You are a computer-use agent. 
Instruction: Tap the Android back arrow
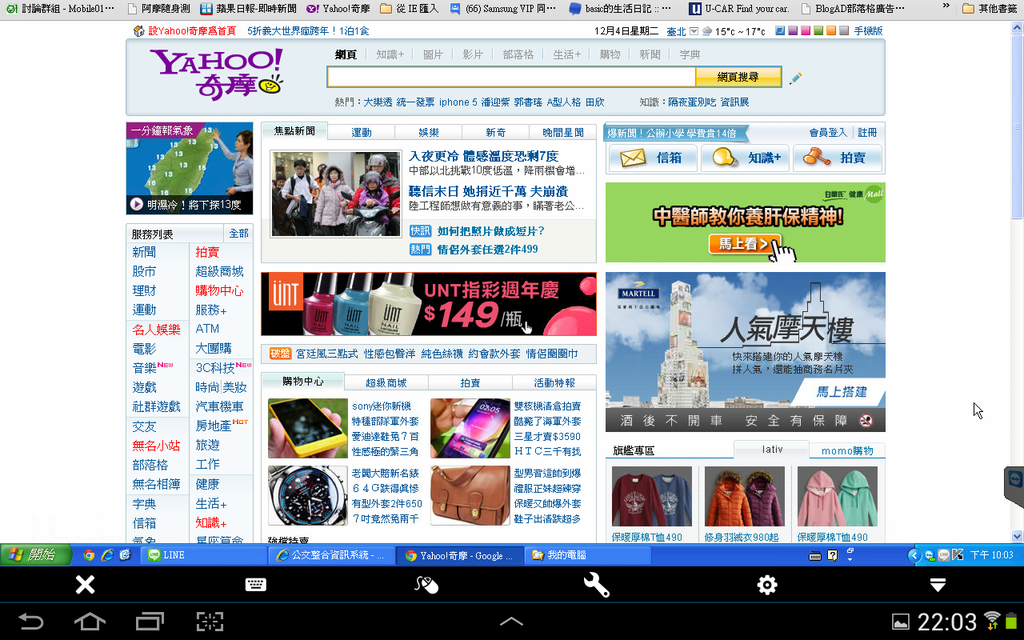31,621
